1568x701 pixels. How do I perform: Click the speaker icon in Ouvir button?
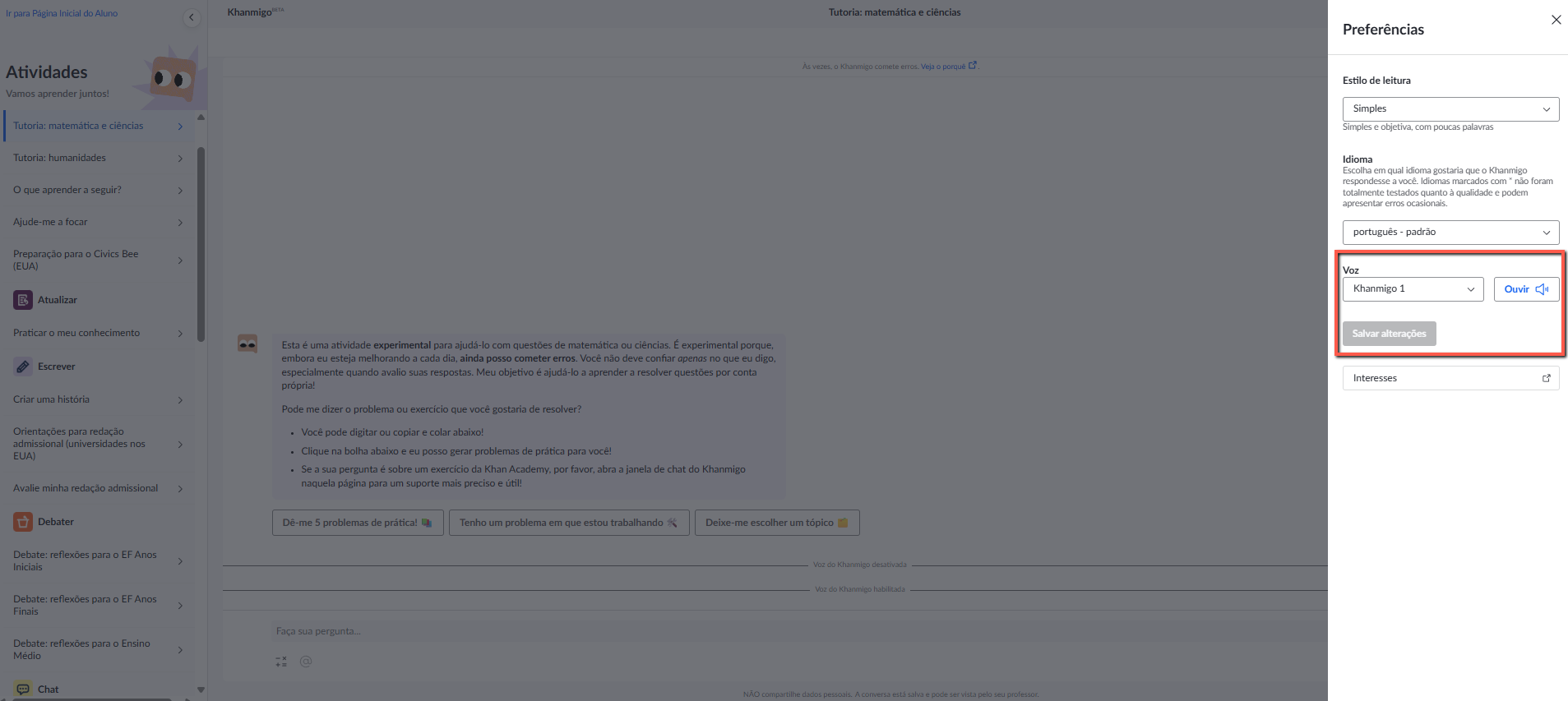[1542, 289]
